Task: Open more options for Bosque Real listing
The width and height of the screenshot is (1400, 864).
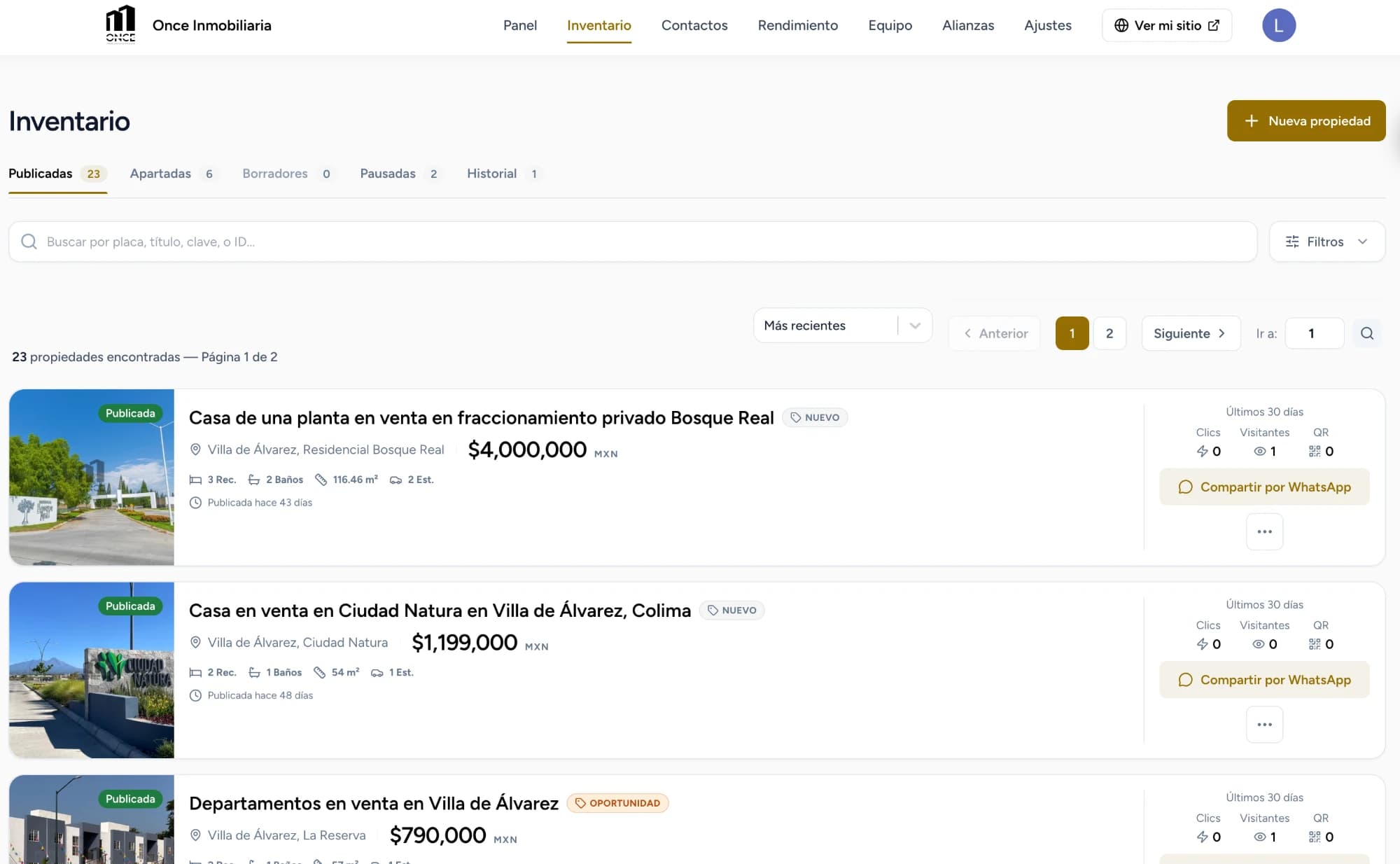Action: click(x=1264, y=531)
